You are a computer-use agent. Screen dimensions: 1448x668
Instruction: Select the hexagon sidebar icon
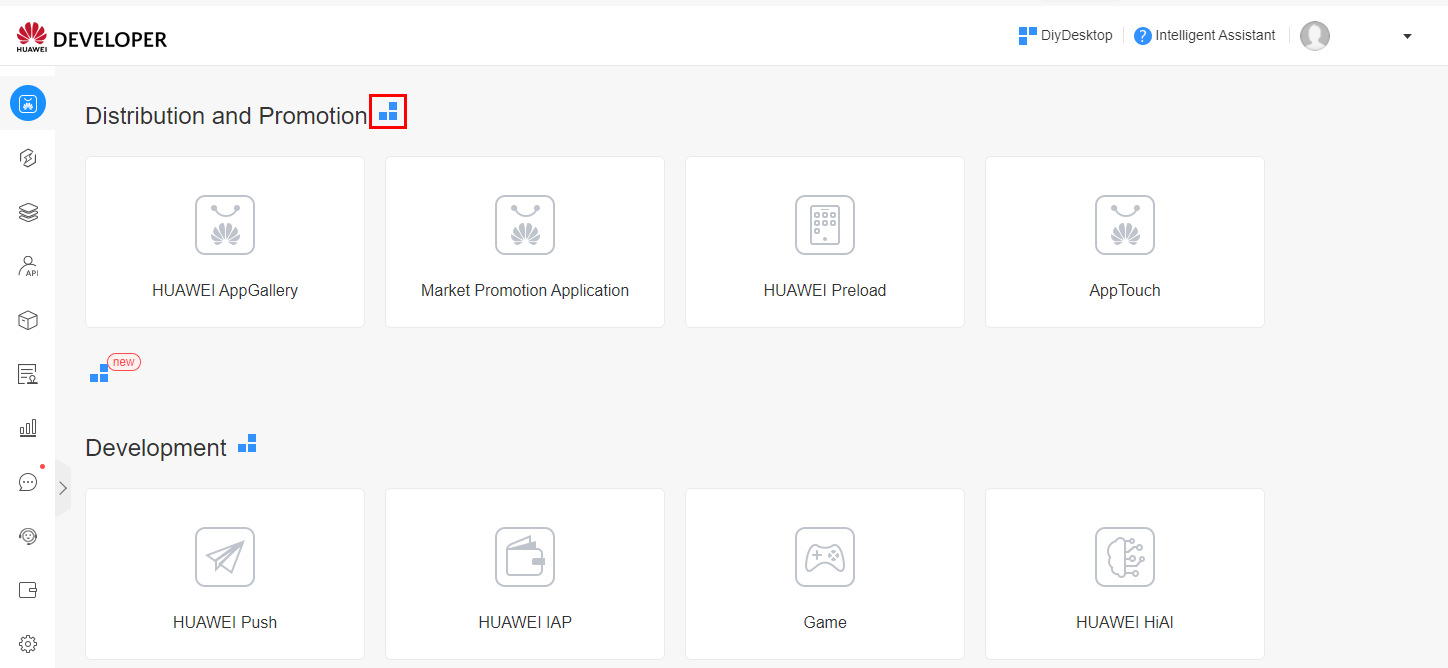click(x=28, y=158)
